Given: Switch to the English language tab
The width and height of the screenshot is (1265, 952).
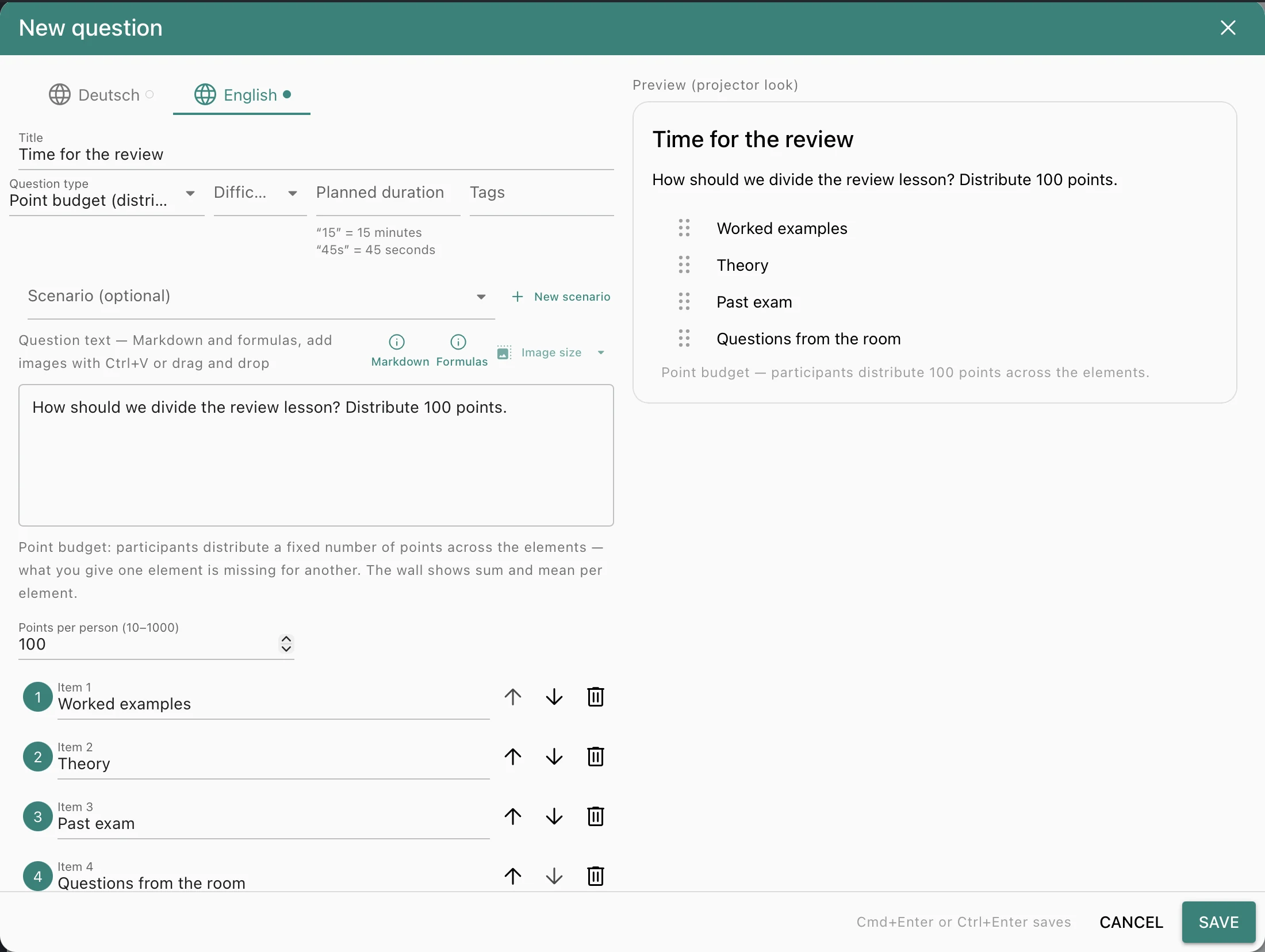Looking at the screenshot, I should click(x=241, y=95).
